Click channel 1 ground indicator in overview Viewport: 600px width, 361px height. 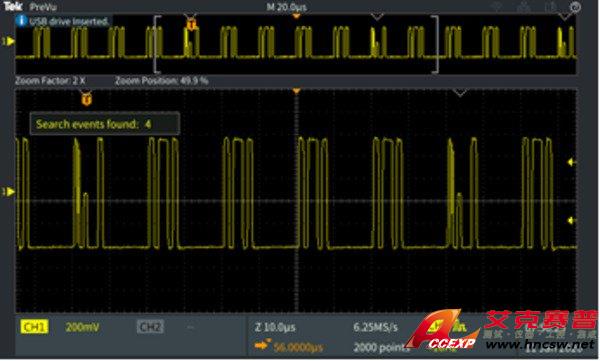point(8,41)
